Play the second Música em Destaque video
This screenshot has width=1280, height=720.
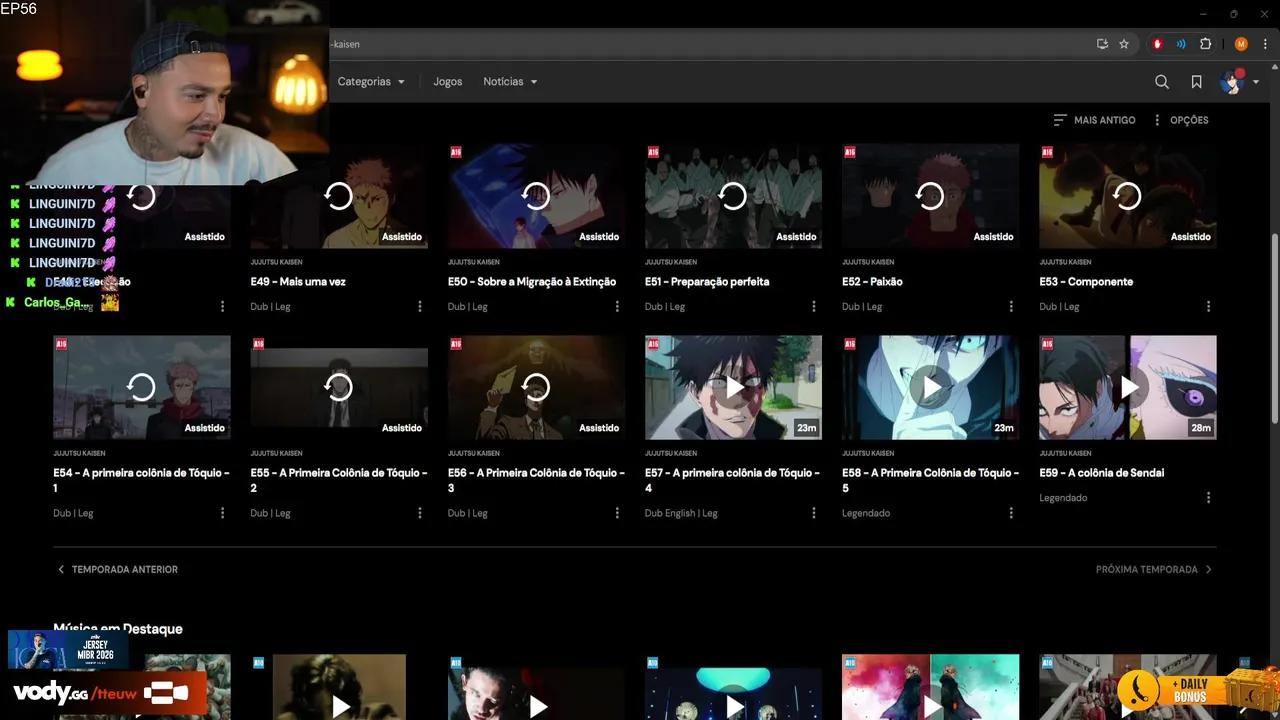[339, 688]
